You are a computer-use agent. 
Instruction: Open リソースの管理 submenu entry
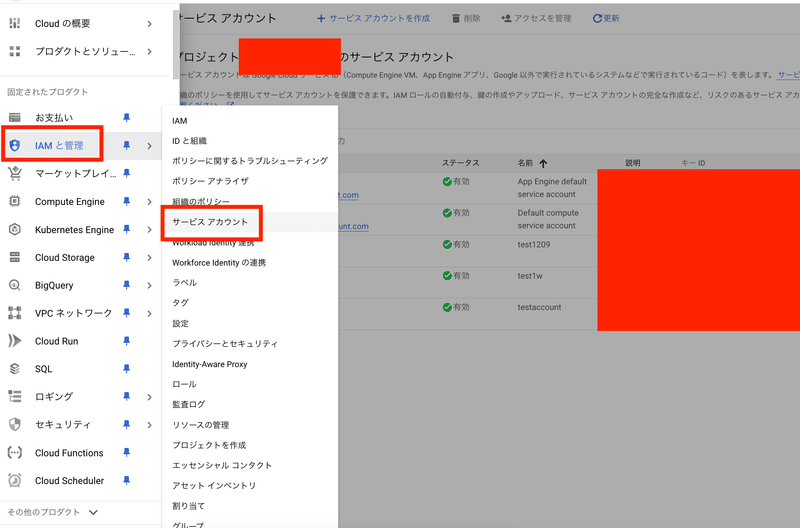pyautogui.click(x=201, y=425)
